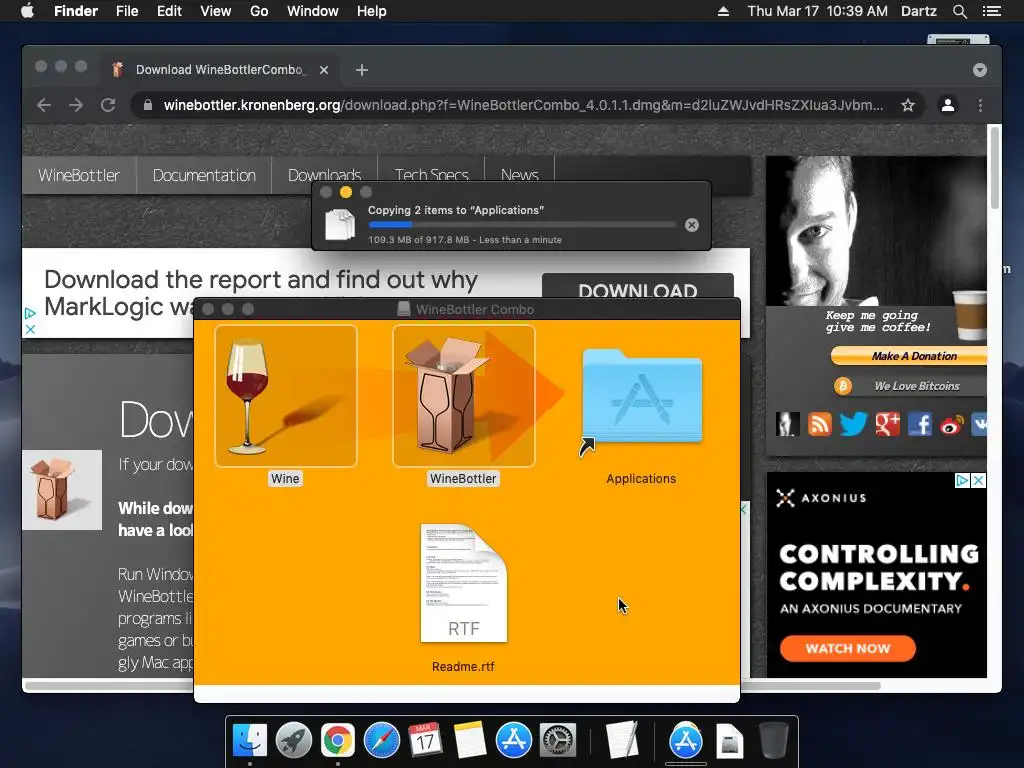Image resolution: width=1024 pixels, height=768 pixels.
Task: Open Notification Center list icon
Action: click(991, 11)
